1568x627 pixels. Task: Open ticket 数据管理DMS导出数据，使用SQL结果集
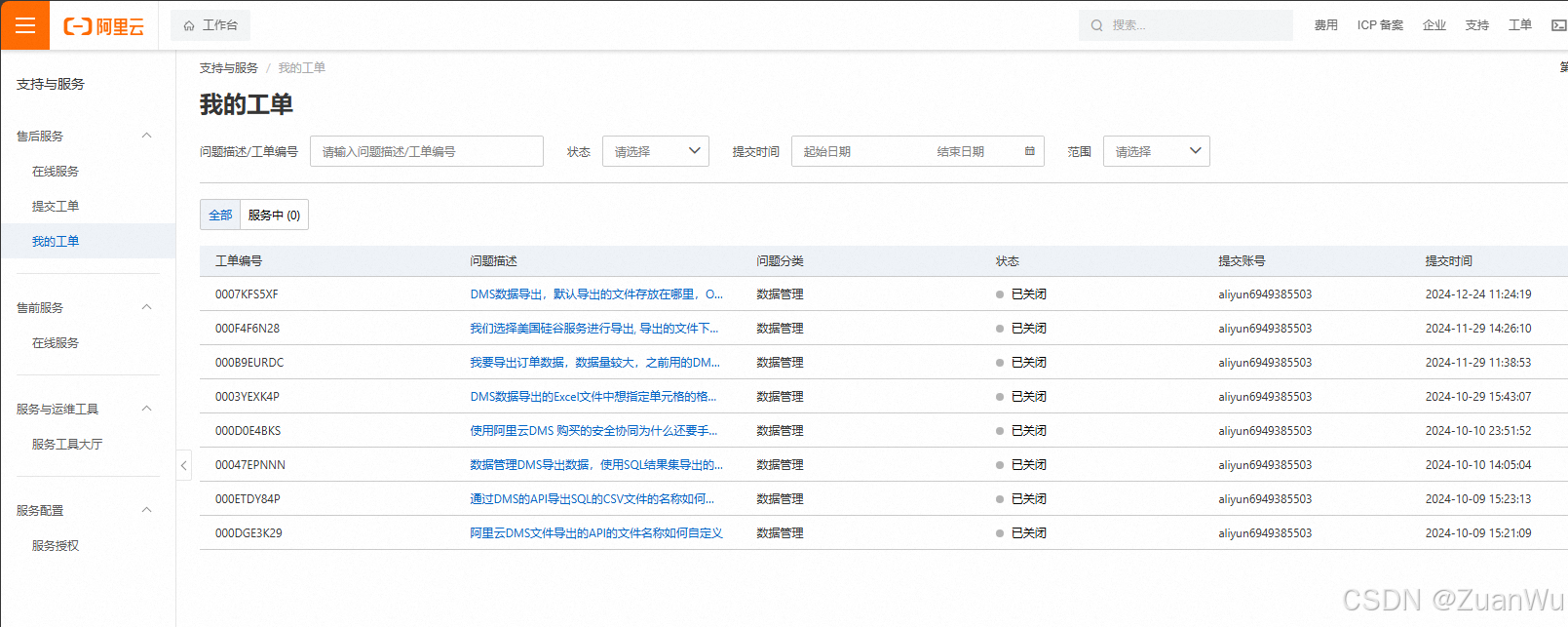pos(596,465)
